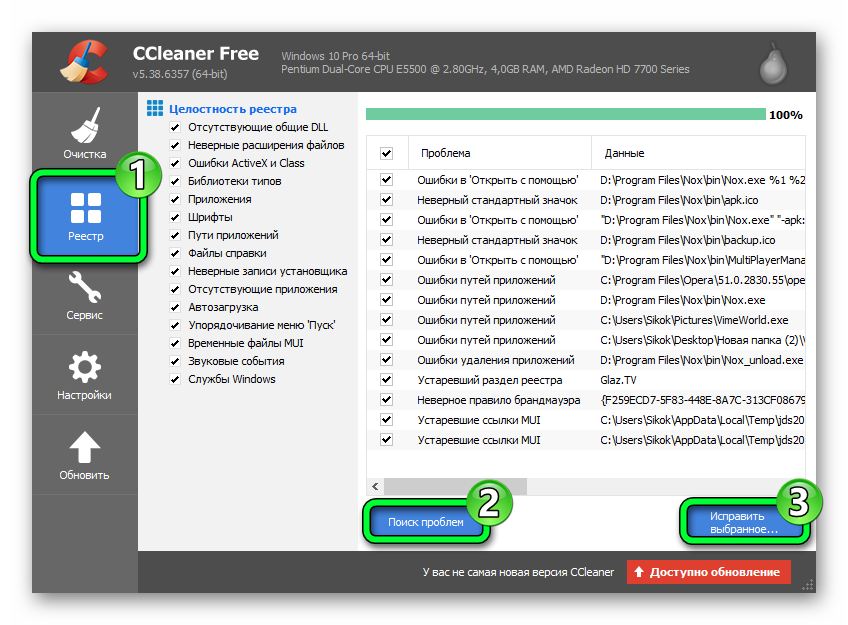
Task: Click the Целостность реестра heading
Action: [233, 109]
